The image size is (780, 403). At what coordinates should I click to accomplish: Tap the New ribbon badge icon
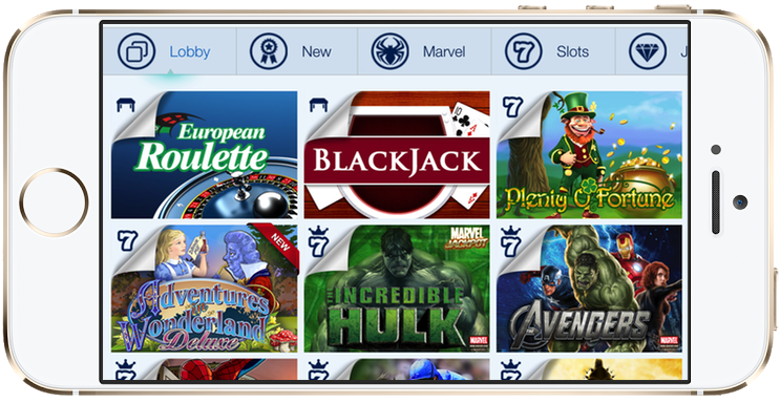(x=269, y=51)
